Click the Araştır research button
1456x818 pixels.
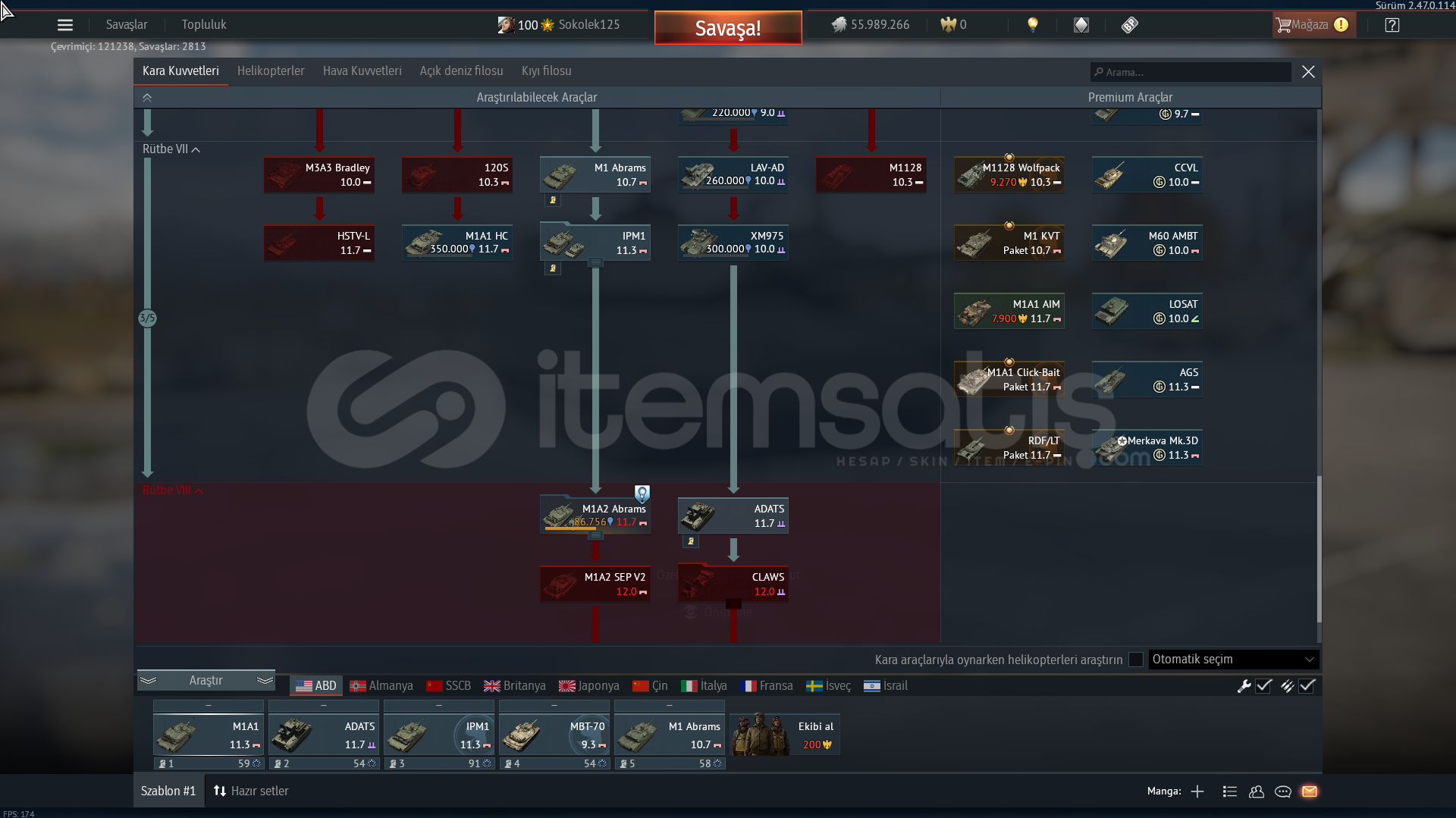click(206, 680)
